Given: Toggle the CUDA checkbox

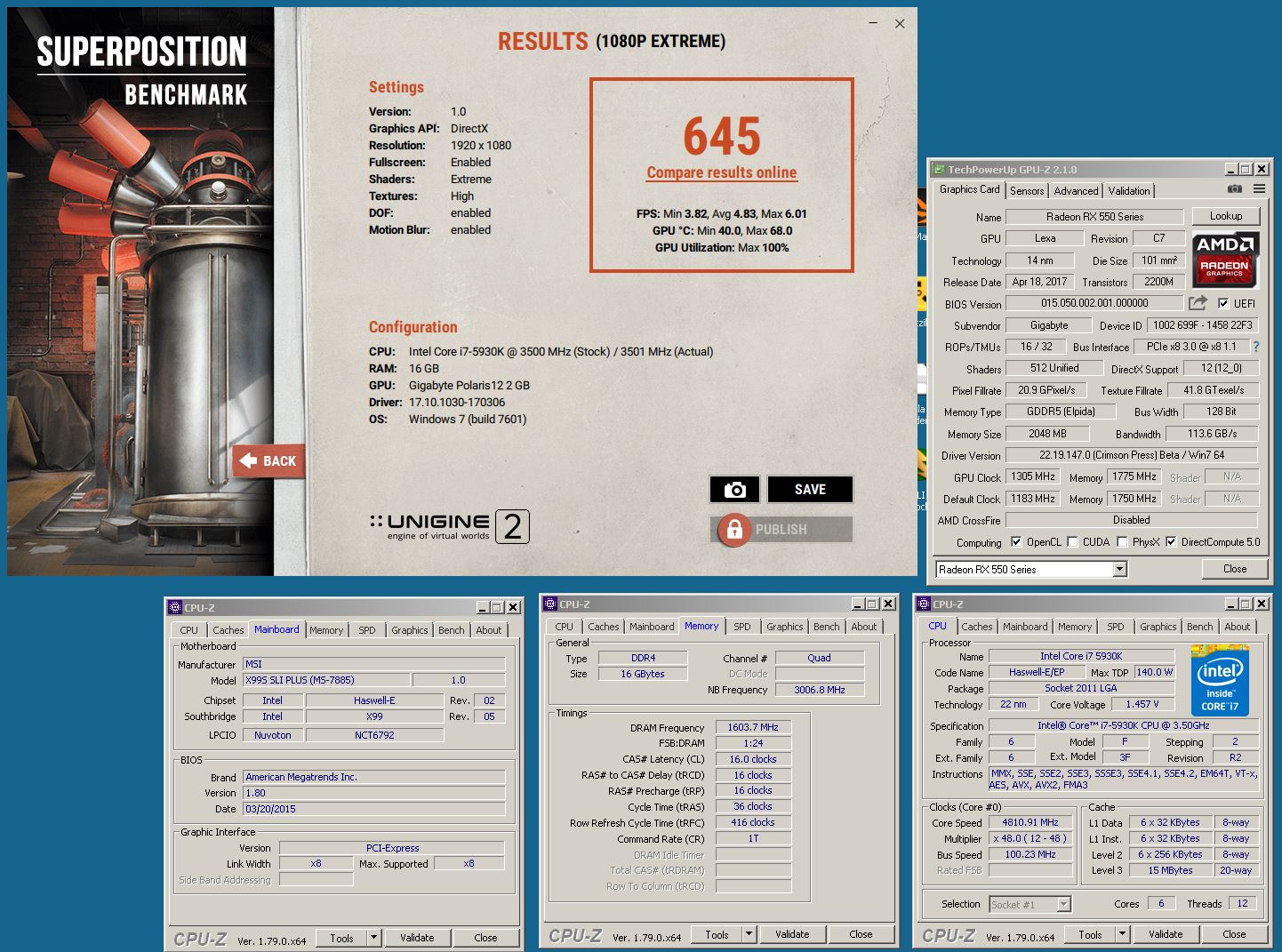Looking at the screenshot, I should click(x=1072, y=541).
